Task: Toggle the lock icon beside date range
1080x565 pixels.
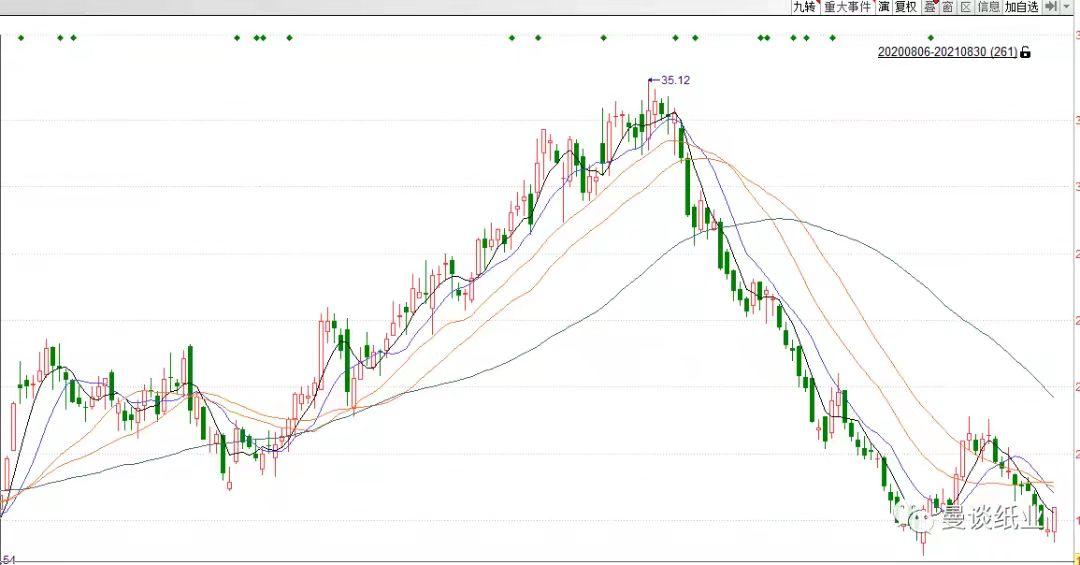Action: click(x=1025, y=52)
